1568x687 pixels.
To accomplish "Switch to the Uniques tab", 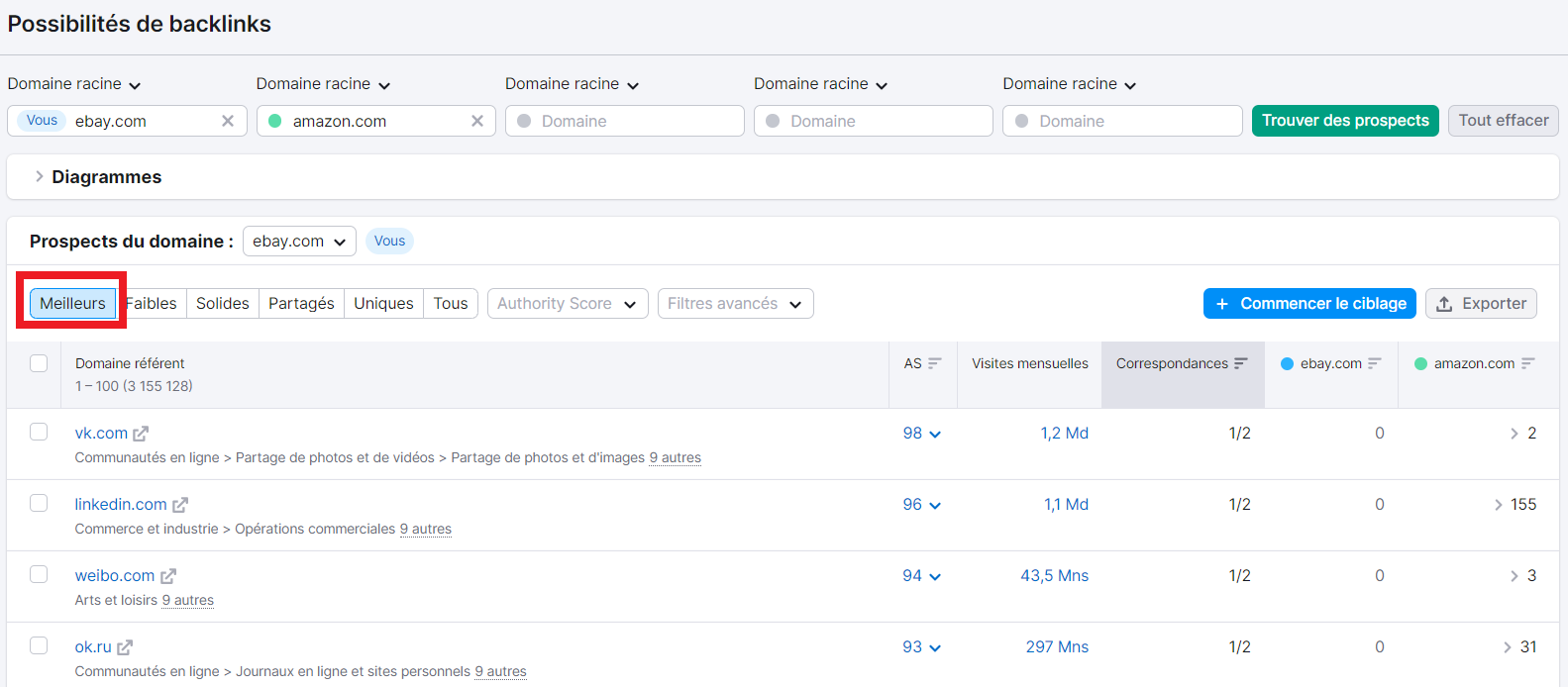I will coord(383,304).
